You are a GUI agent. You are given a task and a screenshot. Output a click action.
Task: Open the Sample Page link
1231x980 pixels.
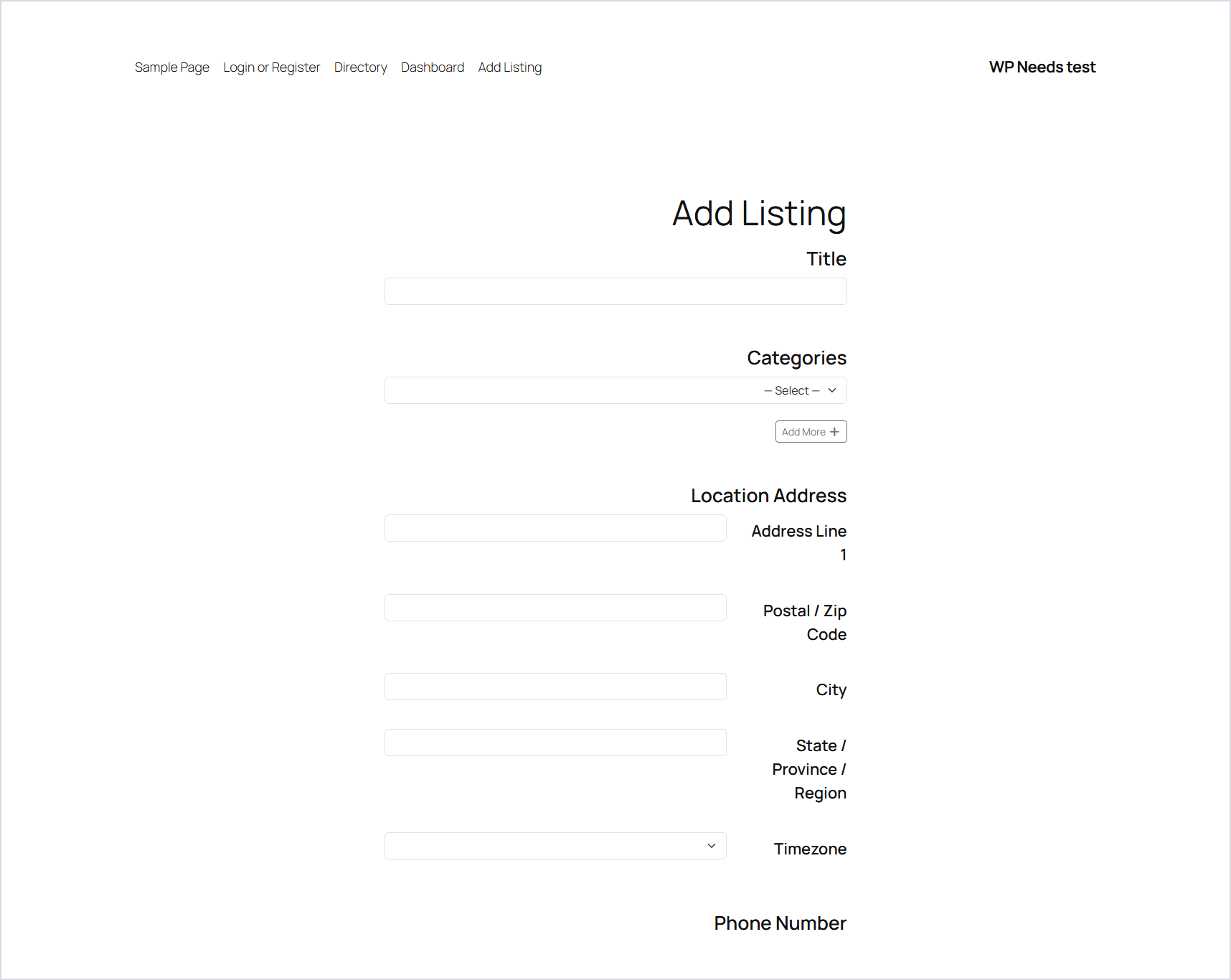172,67
